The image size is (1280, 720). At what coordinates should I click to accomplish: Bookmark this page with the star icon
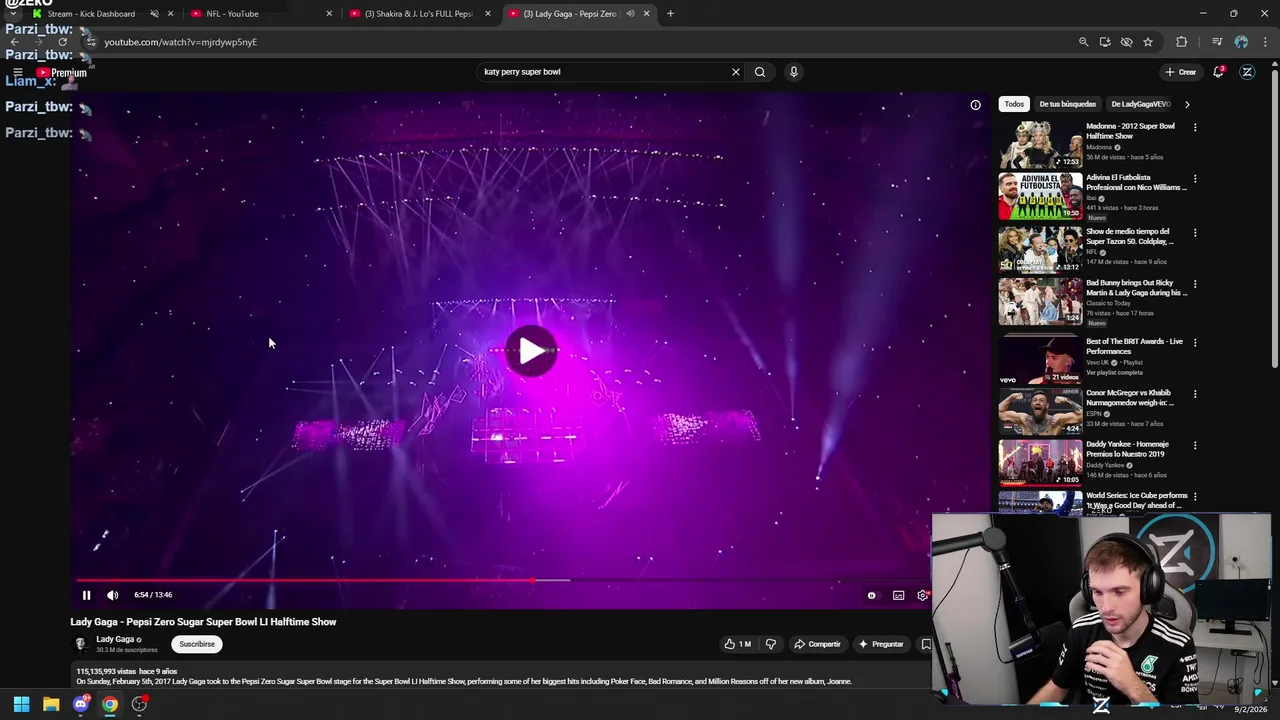pos(1148,42)
